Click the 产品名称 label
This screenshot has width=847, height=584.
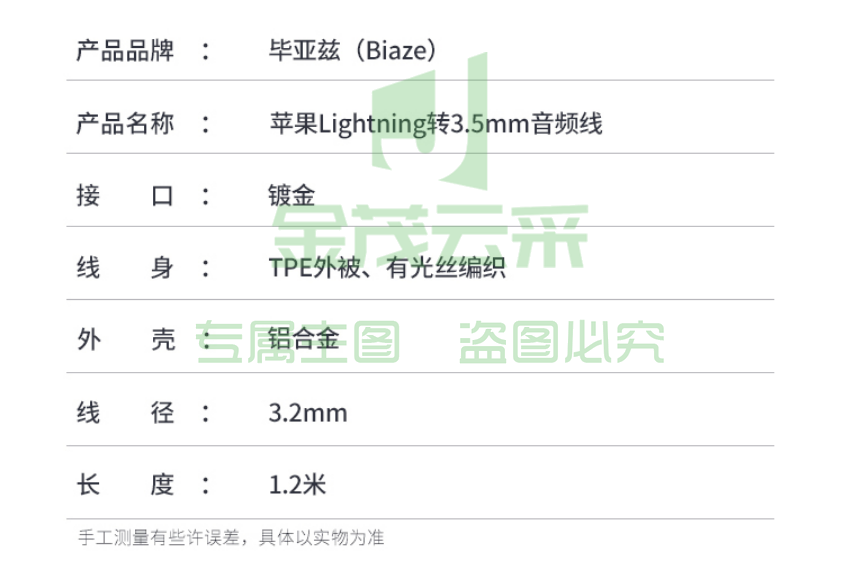click(125, 124)
